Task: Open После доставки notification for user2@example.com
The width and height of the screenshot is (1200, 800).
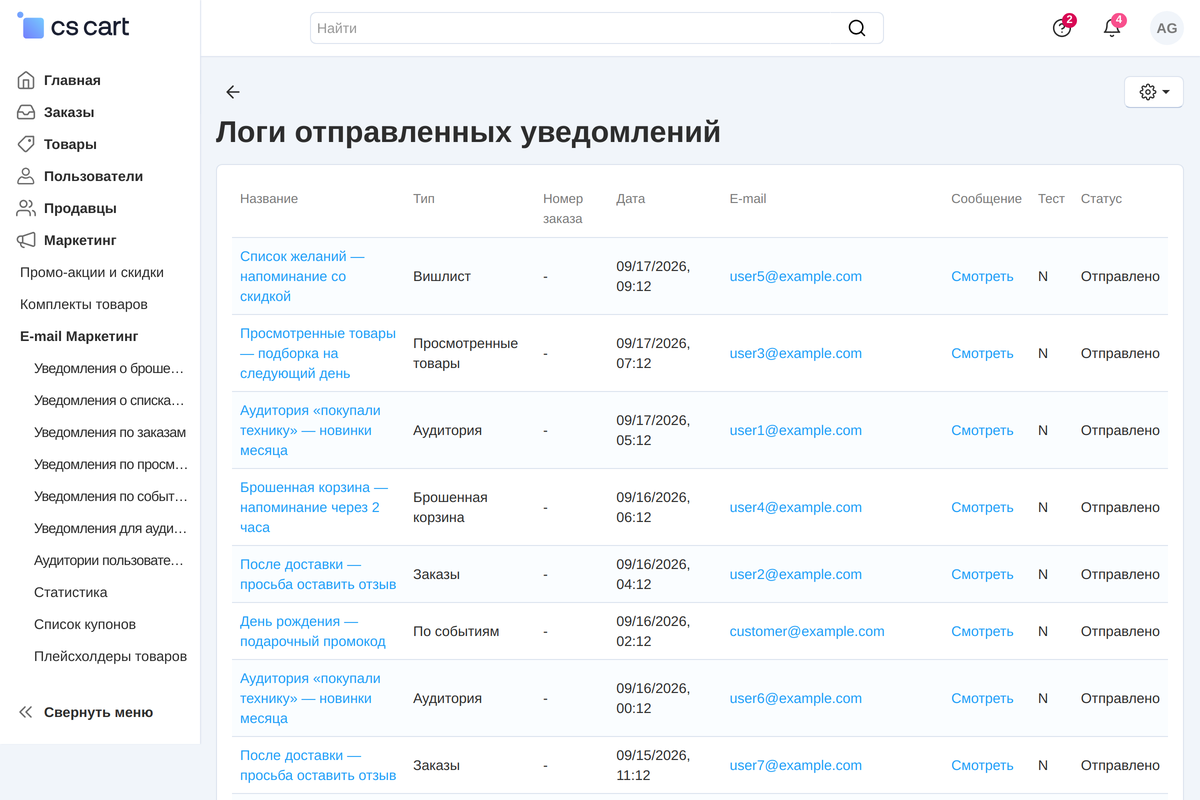Action: 318,574
